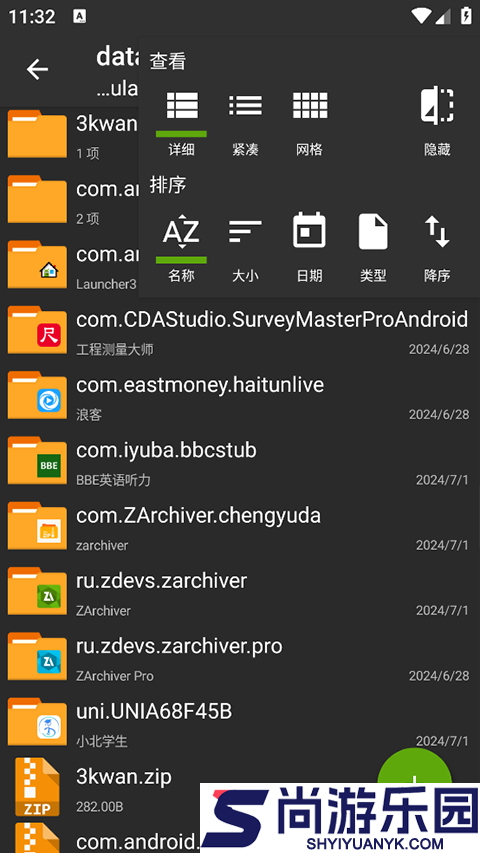Click the 小北学生 subtitle text
Image resolution: width=480 pixels, height=853 pixels.
coord(102,741)
